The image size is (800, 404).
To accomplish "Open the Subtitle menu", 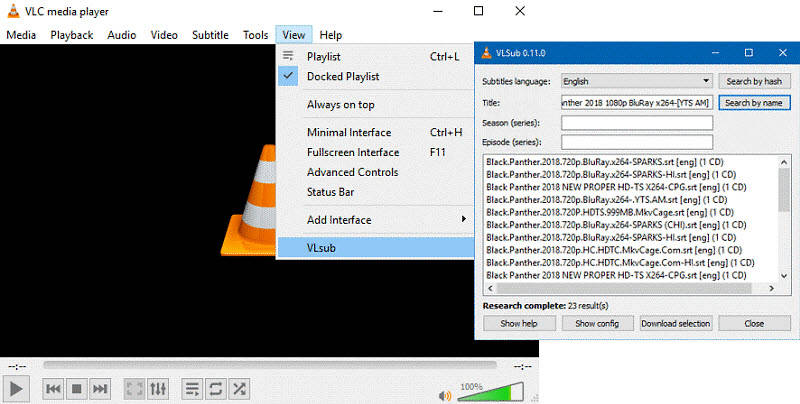I will (210, 35).
